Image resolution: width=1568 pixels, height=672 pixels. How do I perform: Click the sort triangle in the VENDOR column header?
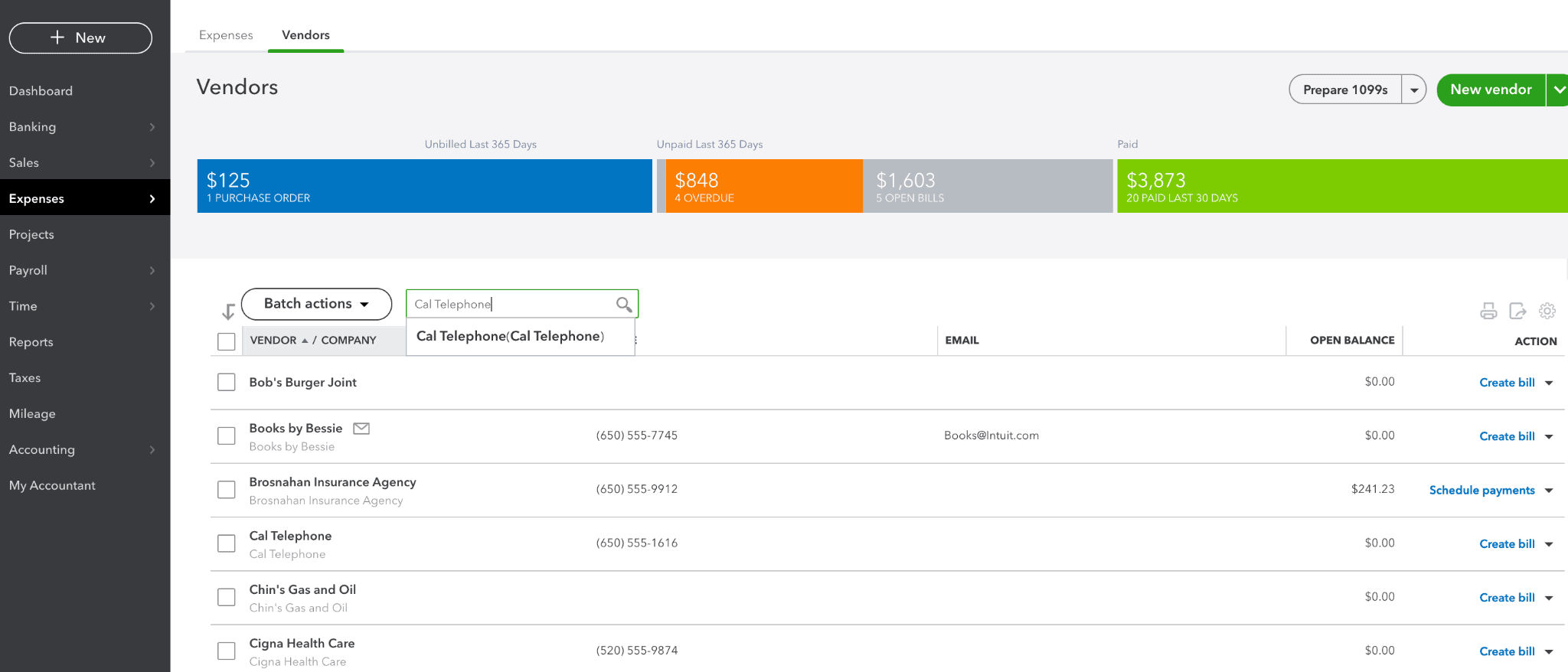[x=305, y=341]
